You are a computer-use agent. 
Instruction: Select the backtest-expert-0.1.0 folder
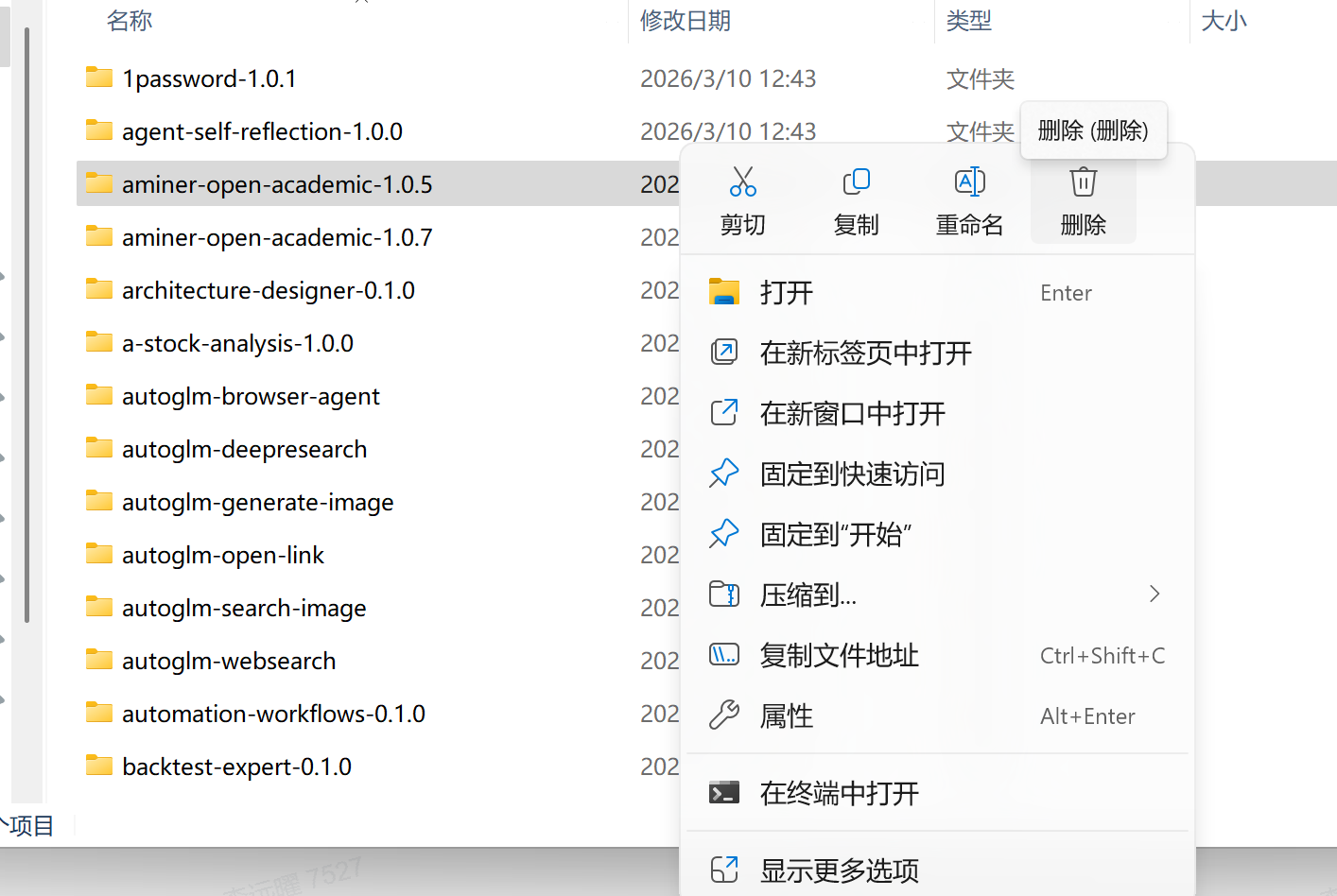tap(236, 767)
